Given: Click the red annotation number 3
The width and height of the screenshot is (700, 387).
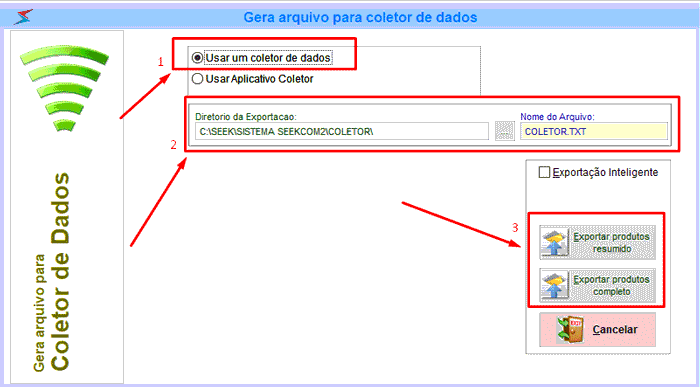Looking at the screenshot, I should pos(515,228).
